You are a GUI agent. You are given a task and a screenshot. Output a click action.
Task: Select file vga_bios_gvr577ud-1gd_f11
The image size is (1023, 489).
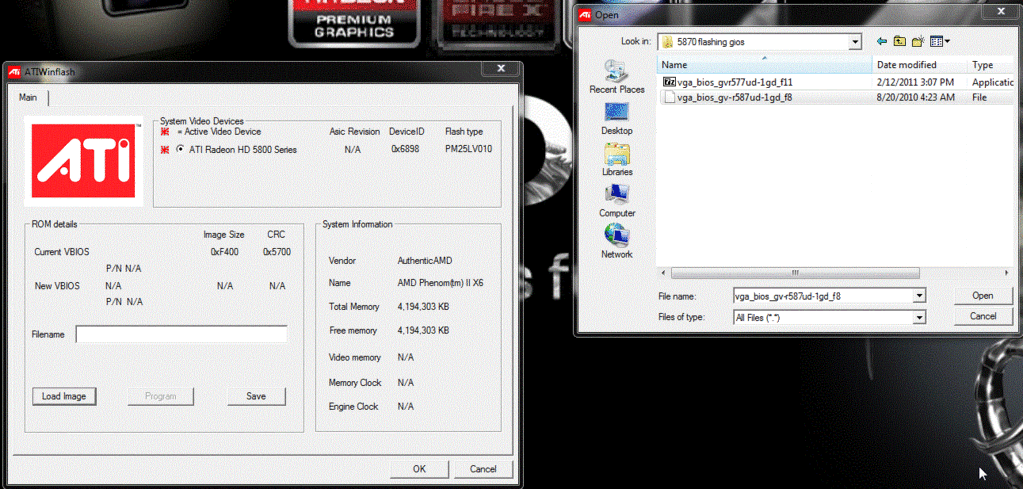[x=734, y=82]
